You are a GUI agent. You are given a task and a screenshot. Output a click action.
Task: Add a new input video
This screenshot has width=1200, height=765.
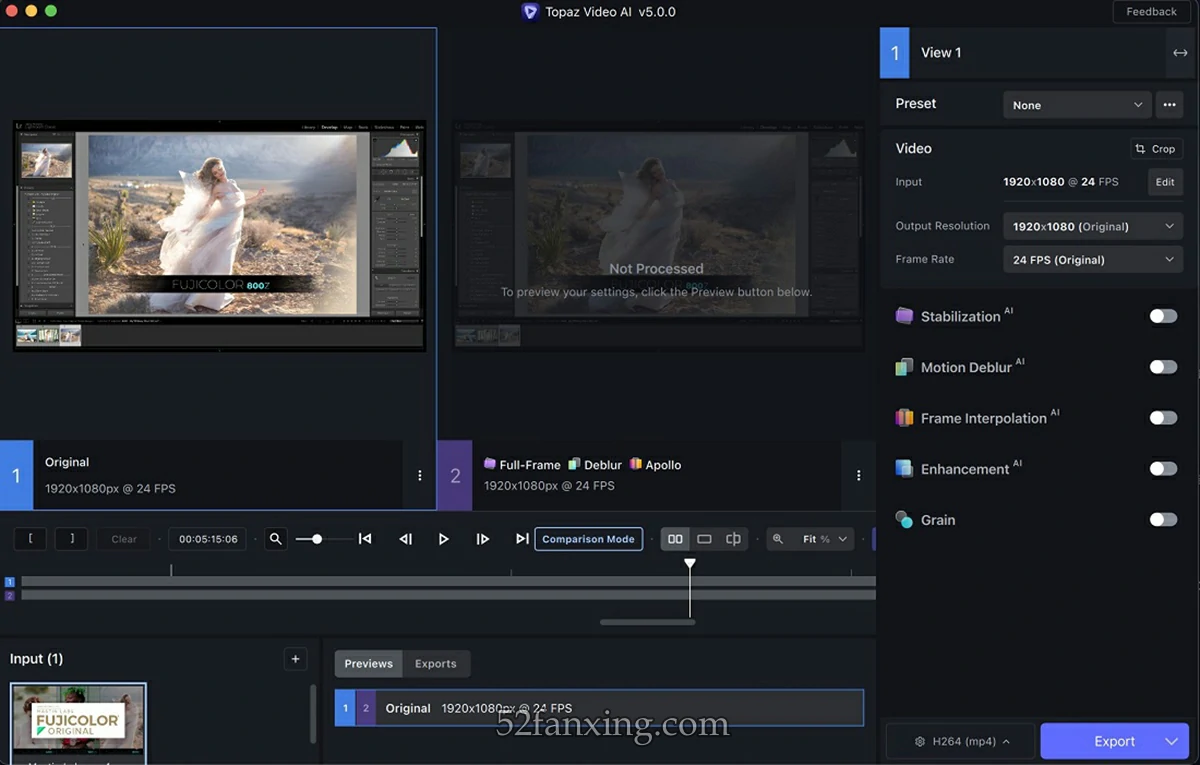(295, 658)
